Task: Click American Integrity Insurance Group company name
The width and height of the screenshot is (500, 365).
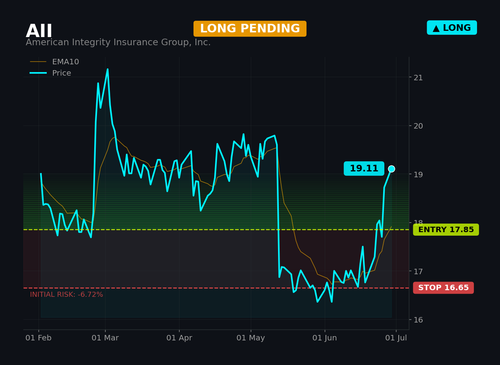Action: pyautogui.click(x=118, y=42)
